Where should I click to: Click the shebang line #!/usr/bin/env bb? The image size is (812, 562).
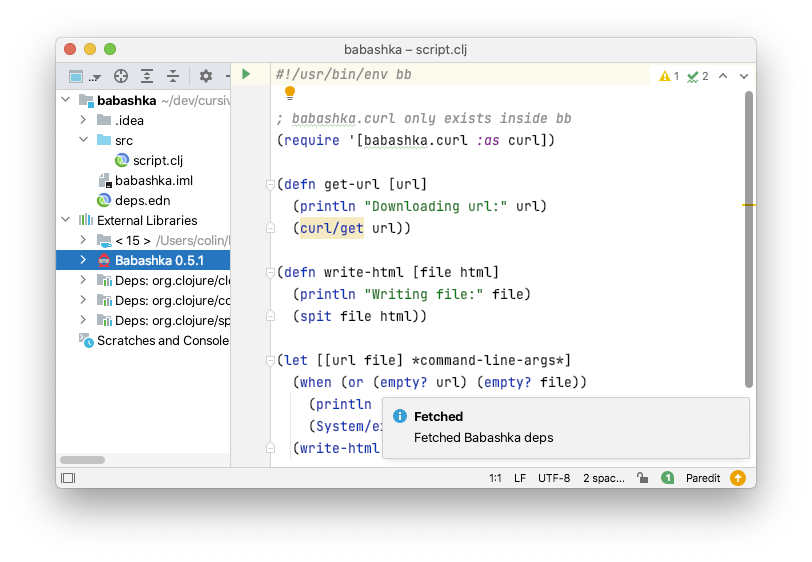point(344,75)
